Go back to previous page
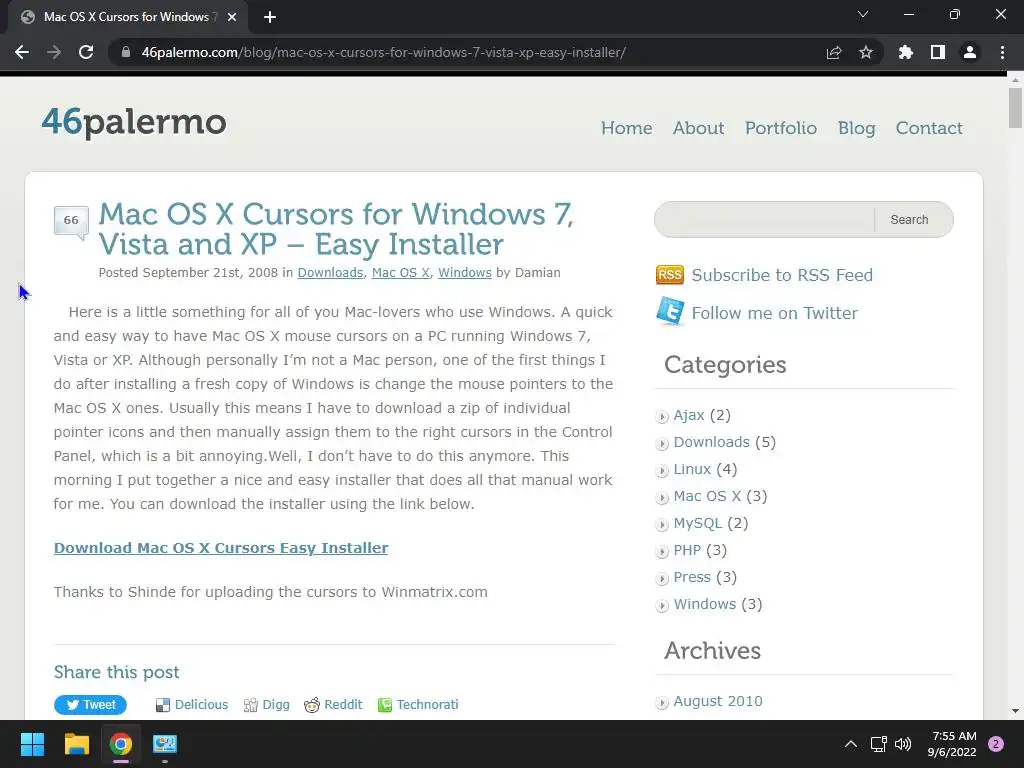 point(22,52)
